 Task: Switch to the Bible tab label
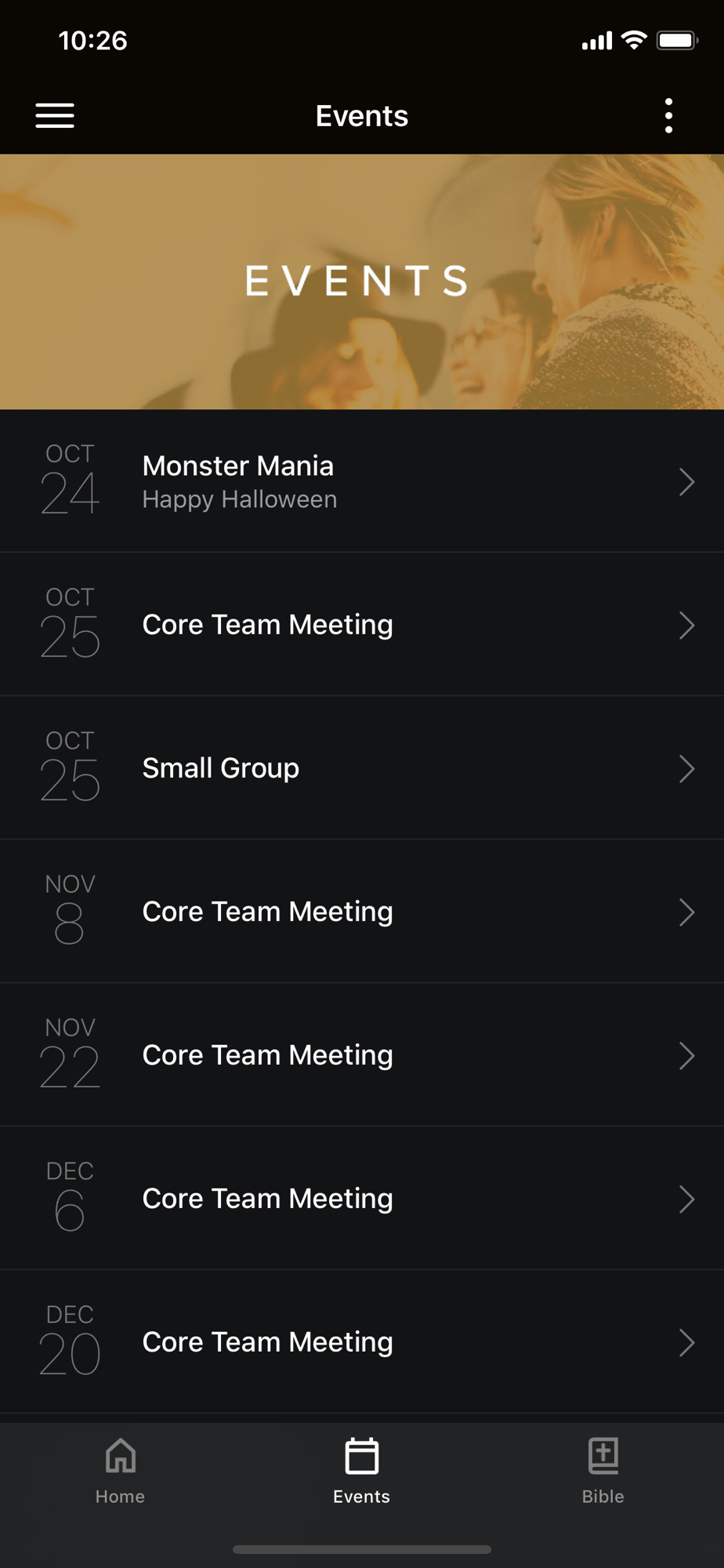(x=603, y=1496)
